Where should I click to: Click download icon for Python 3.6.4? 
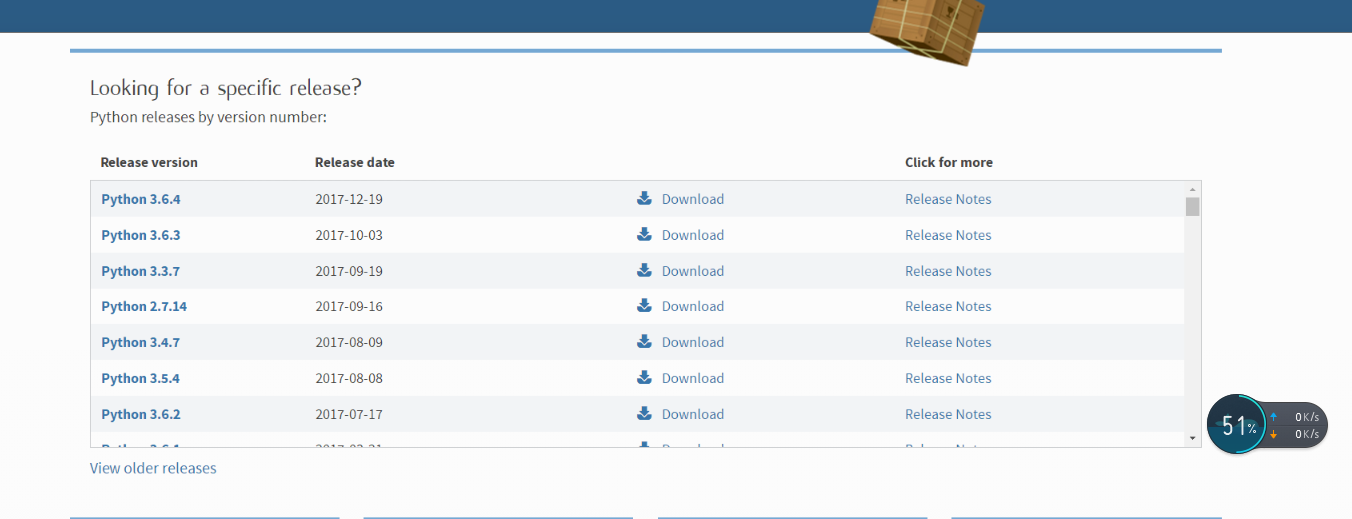644,198
